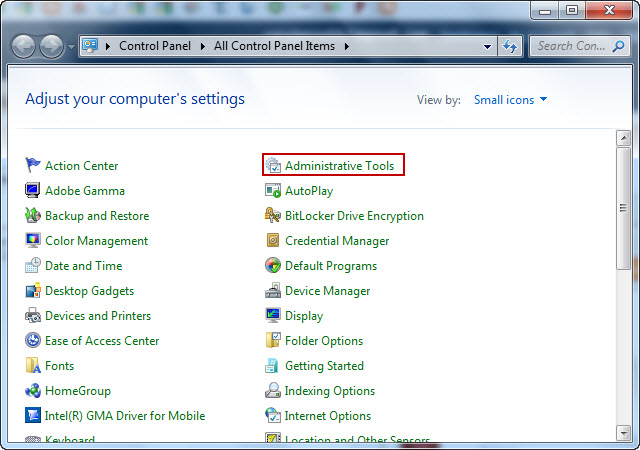The height and width of the screenshot is (450, 640).
Task: Click the Administrative Tools gear icon
Action: 273,165
